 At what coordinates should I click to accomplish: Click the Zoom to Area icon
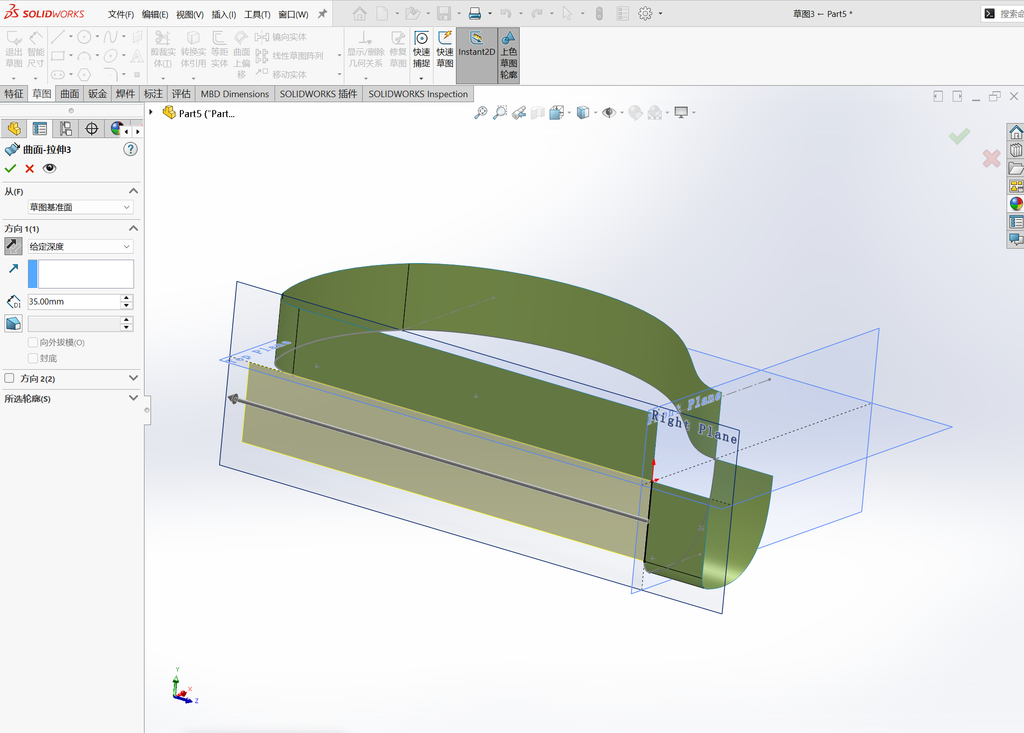pyautogui.click(x=500, y=113)
